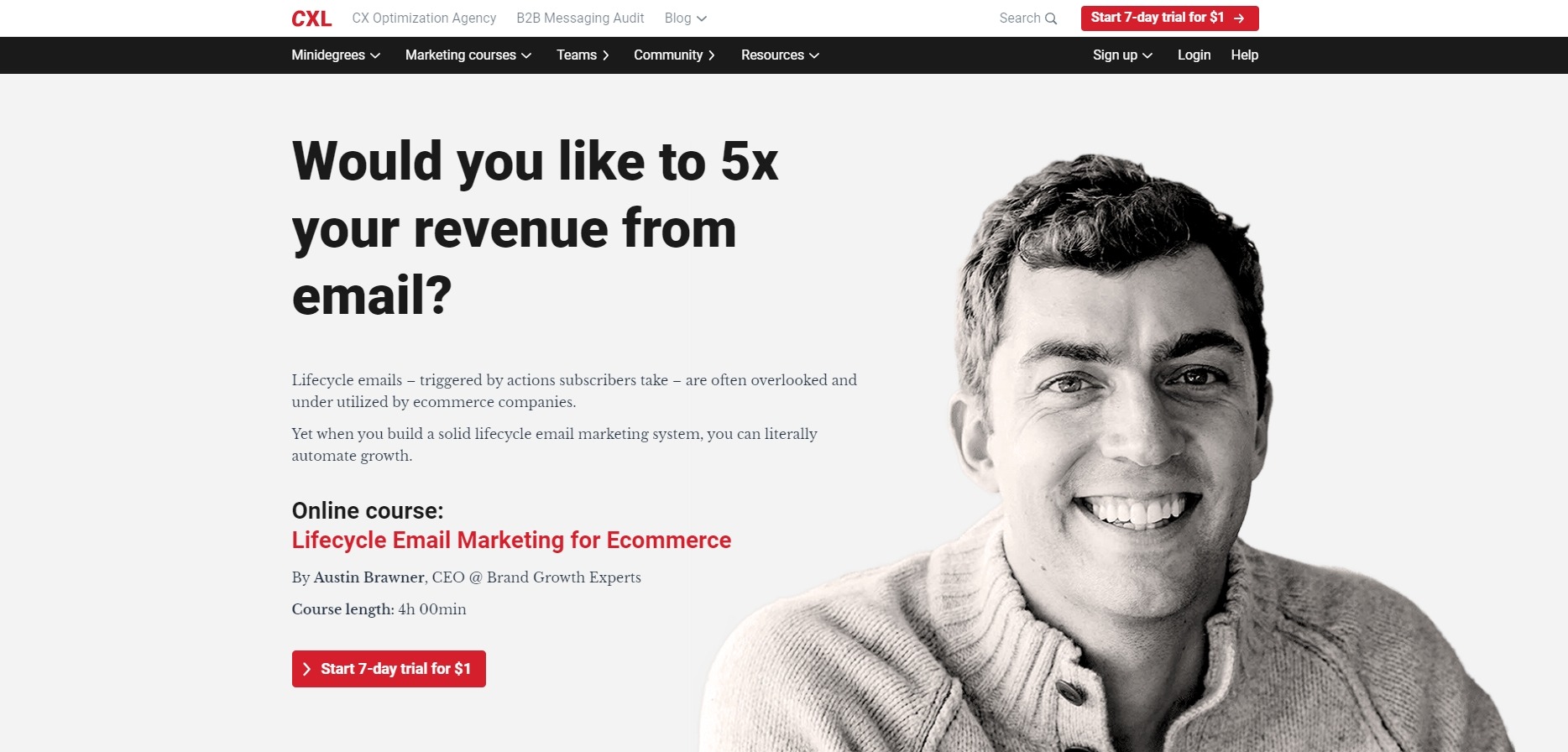
Task: Open the Resources dropdown menu
Action: 780,55
